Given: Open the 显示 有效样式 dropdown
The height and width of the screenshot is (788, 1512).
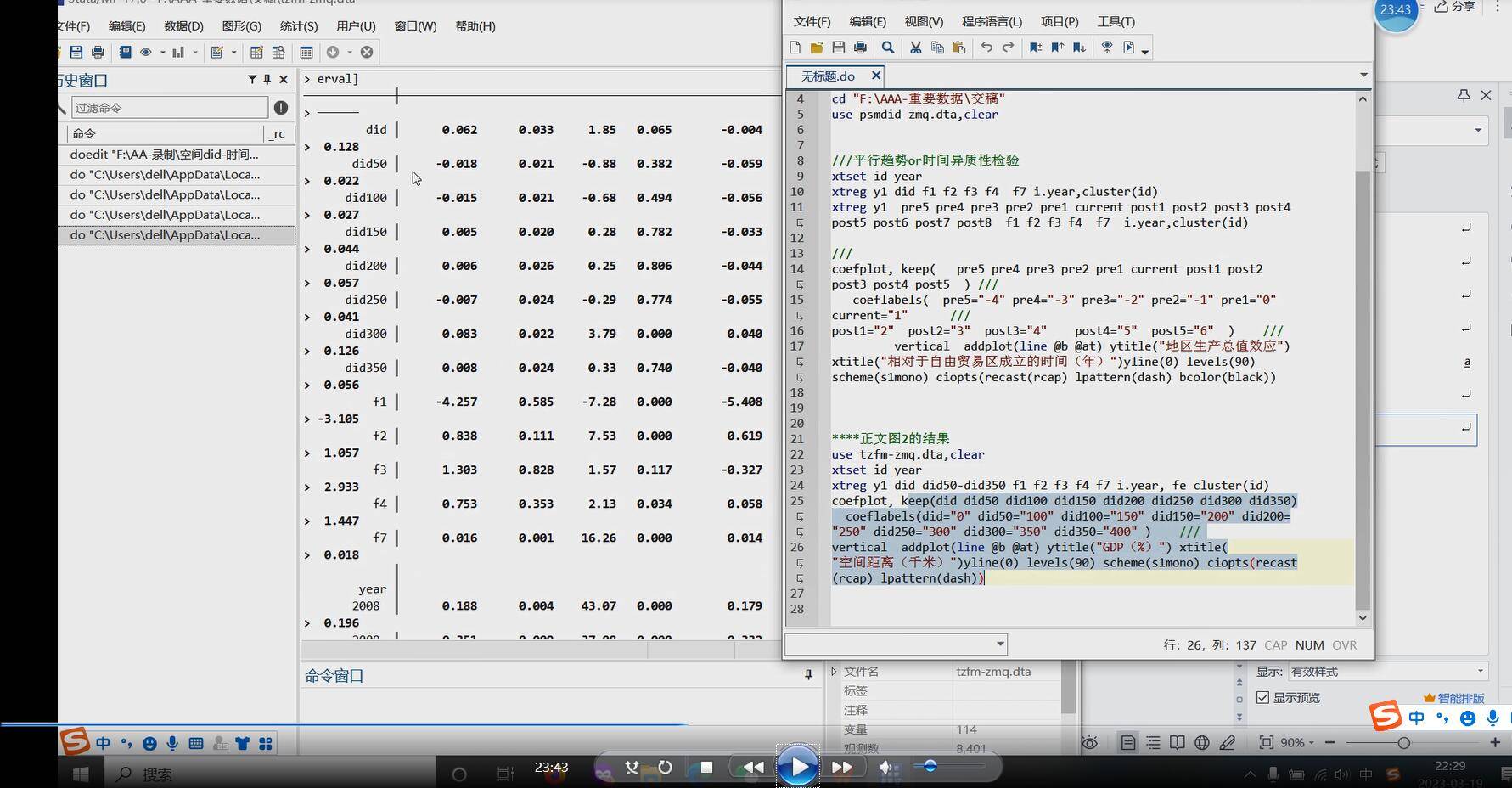Looking at the screenshot, I should [x=1387, y=671].
